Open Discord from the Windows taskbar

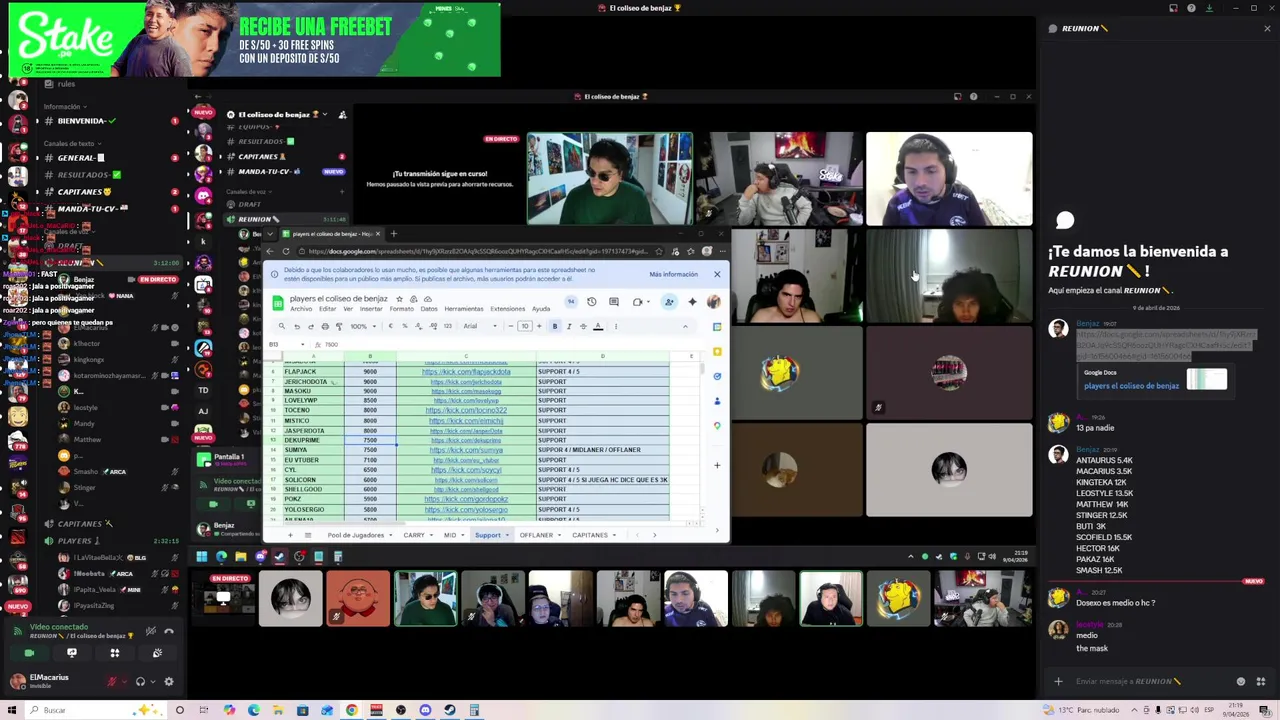[425, 710]
